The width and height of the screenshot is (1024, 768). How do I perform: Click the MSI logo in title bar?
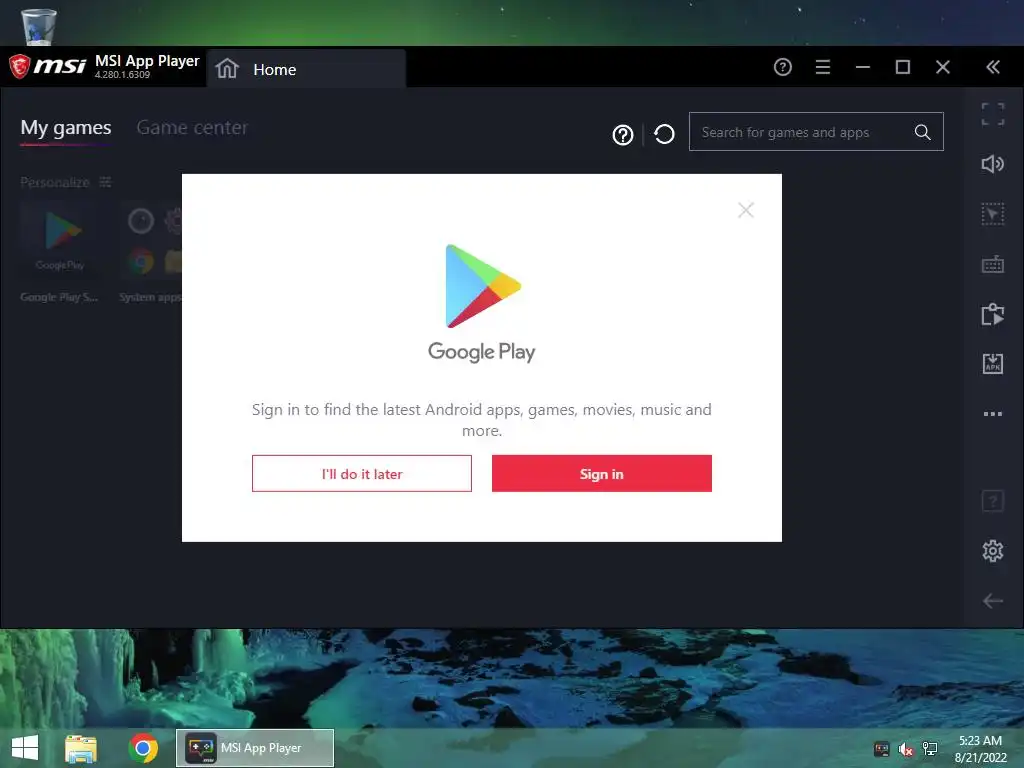pyautogui.click(x=47, y=66)
